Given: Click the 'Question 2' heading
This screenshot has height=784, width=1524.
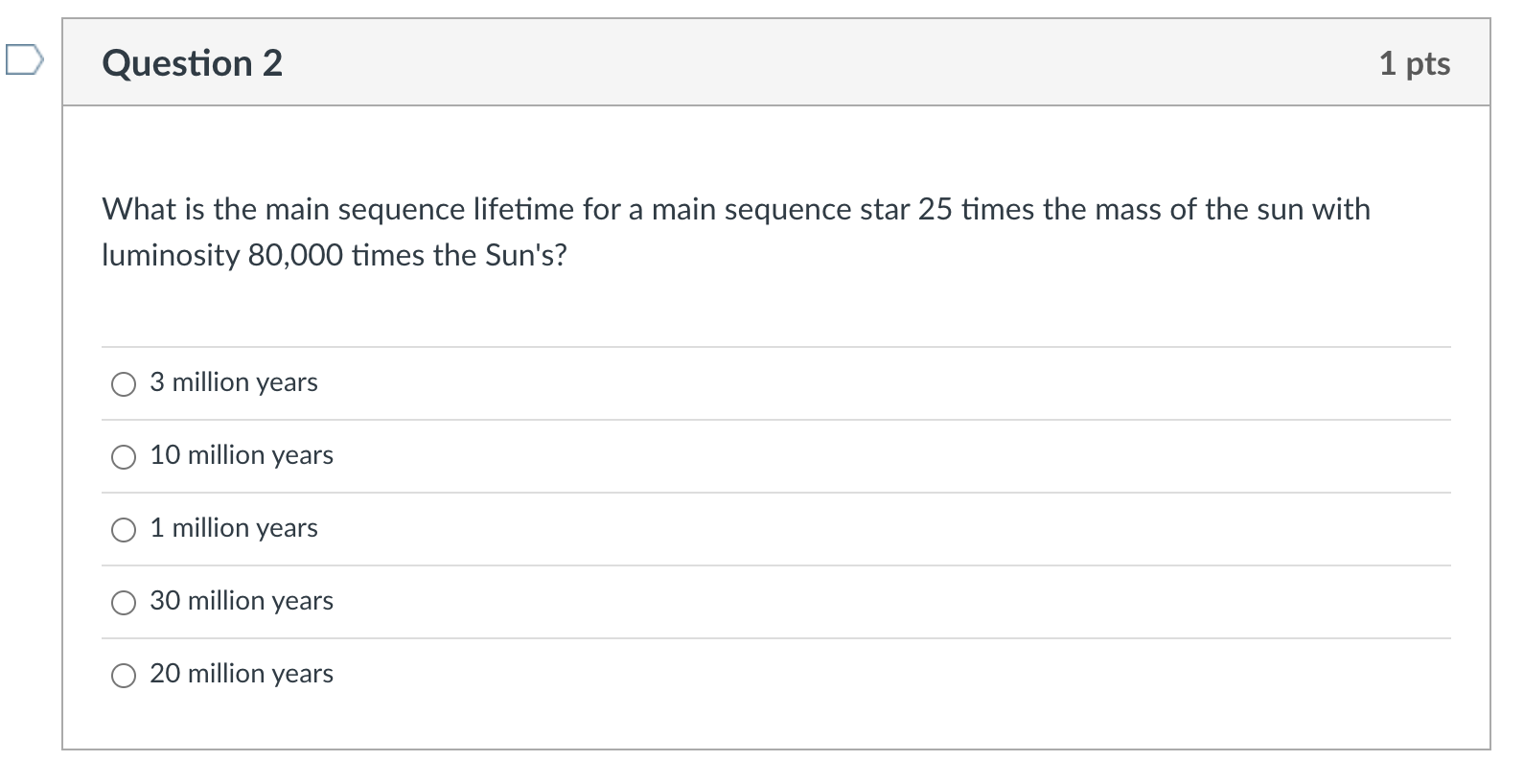Looking at the screenshot, I should (193, 63).
